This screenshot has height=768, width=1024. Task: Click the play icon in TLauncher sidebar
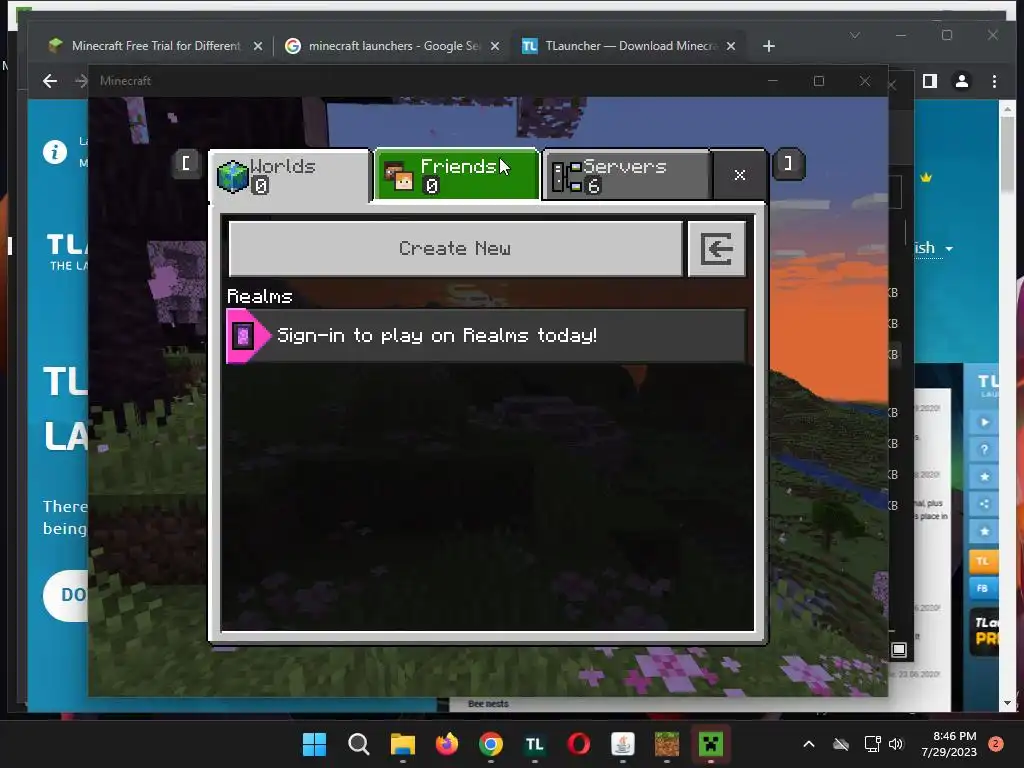[984, 423]
